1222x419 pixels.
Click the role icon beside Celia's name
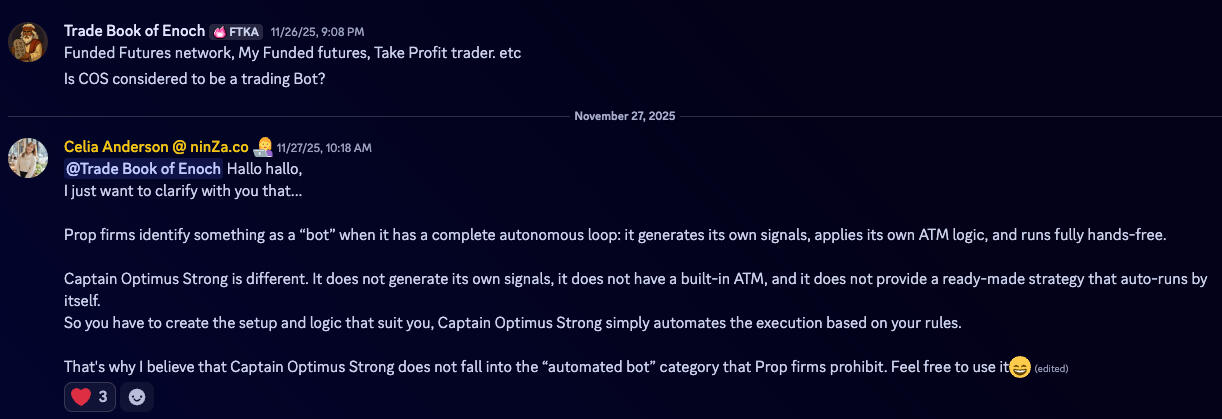pyautogui.click(x=263, y=147)
